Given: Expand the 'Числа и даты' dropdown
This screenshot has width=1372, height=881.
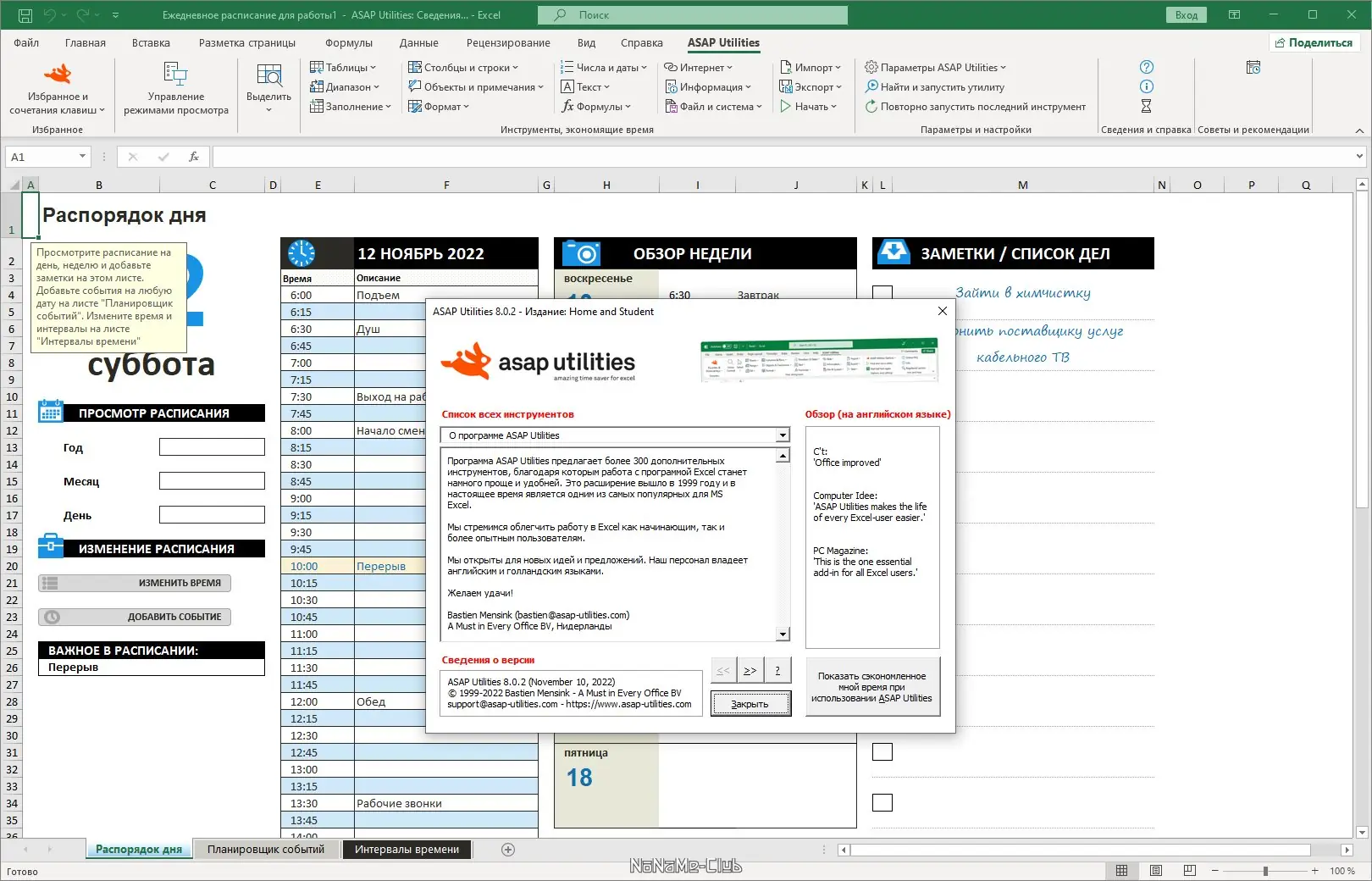Looking at the screenshot, I should (604, 67).
